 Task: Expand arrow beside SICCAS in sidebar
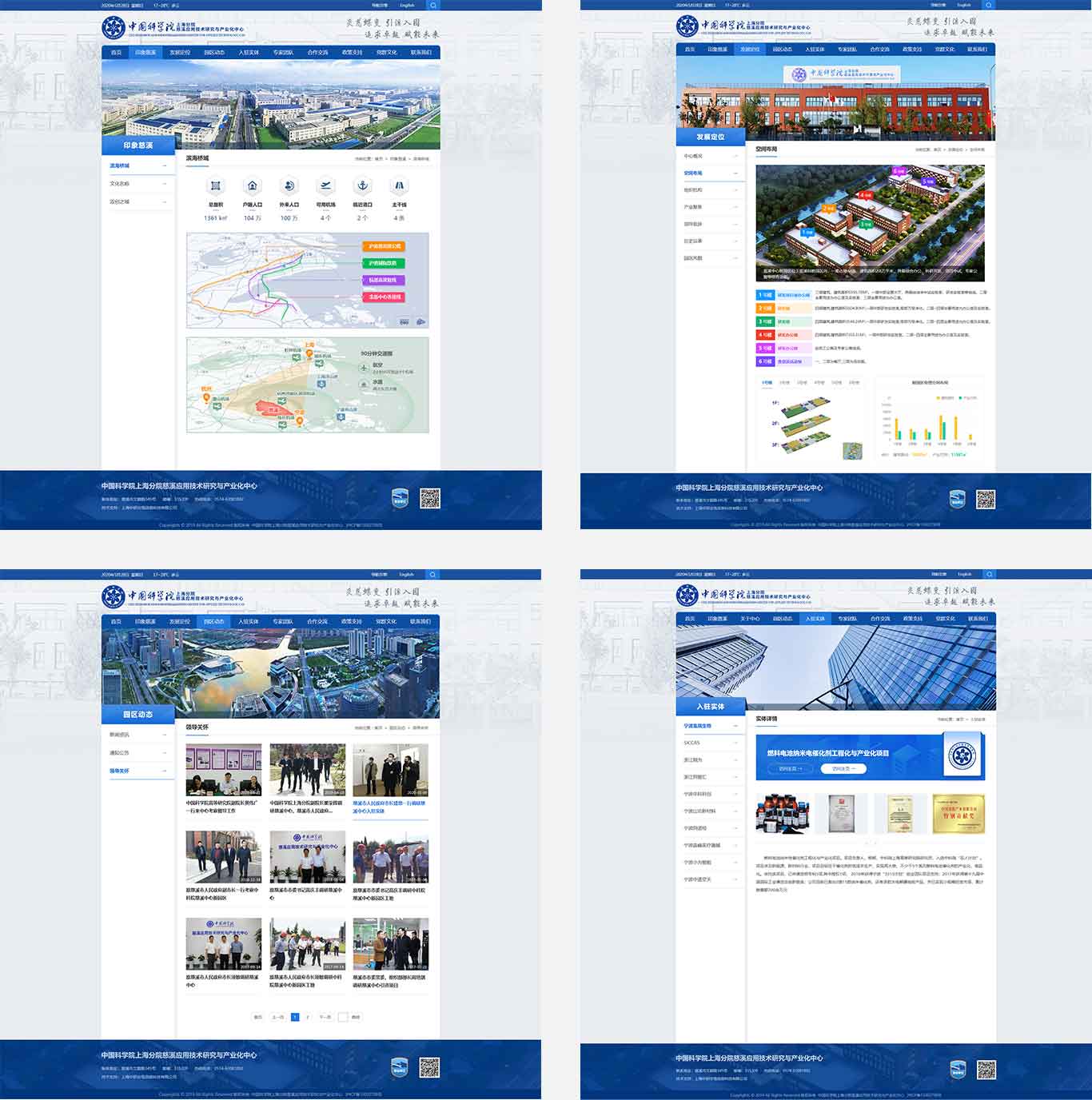(735, 743)
